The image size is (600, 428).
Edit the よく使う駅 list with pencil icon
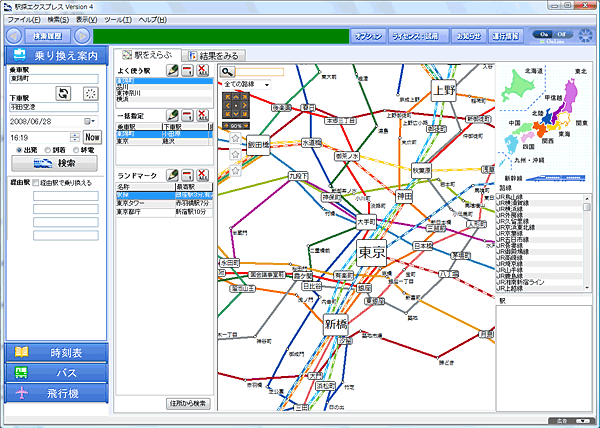coord(172,70)
